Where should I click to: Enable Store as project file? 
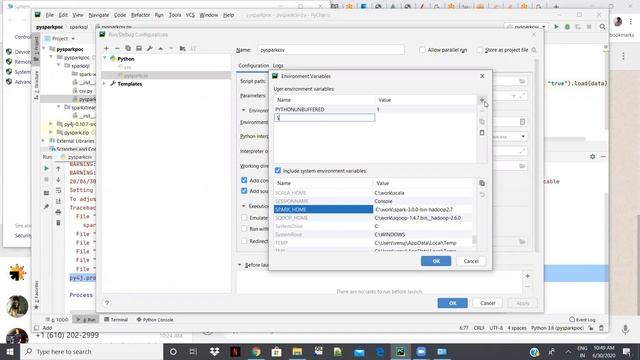coord(480,50)
